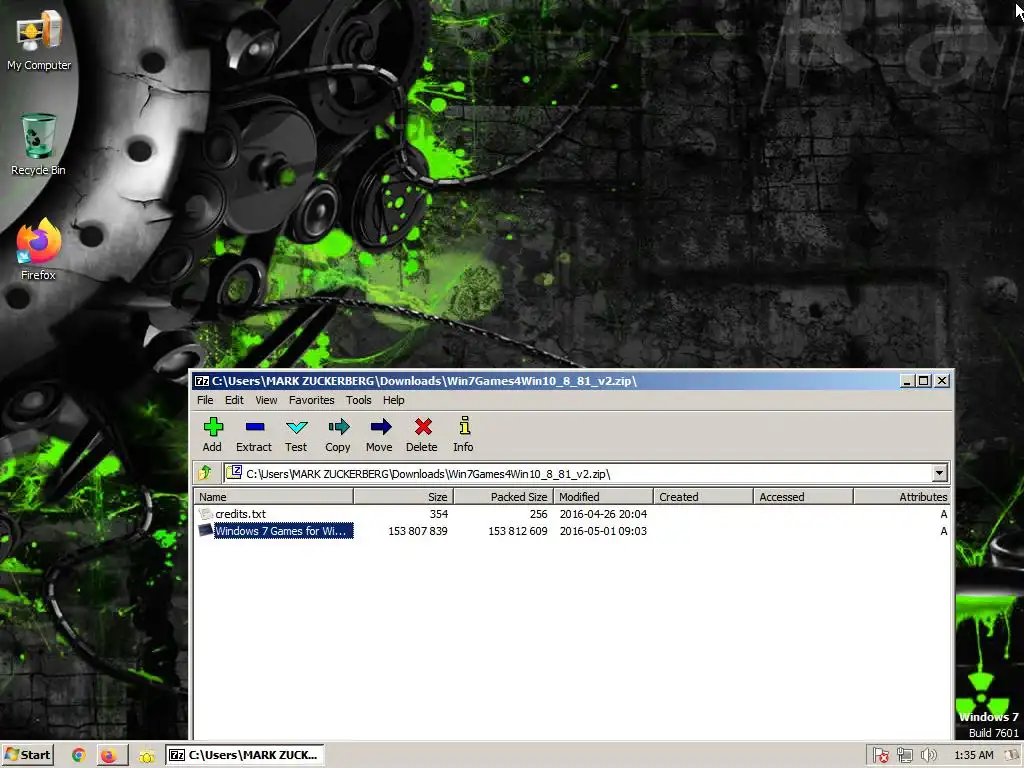This screenshot has width=1024, height=768.
Task: Open the volume speaker tray icon
Action: pyautogui.click(x=928, y=756)
